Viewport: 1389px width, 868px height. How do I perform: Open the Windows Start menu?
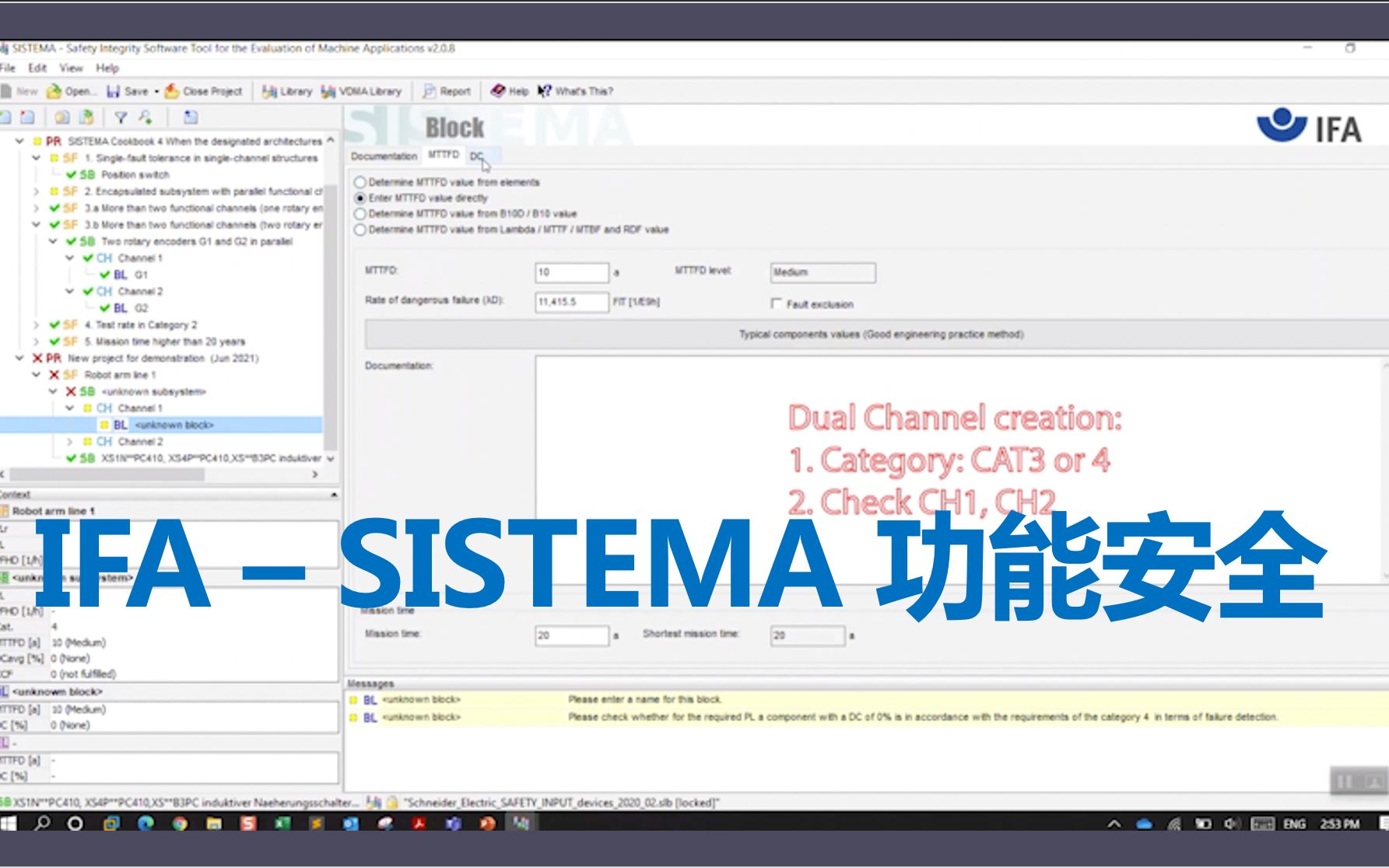click(9, 823)
